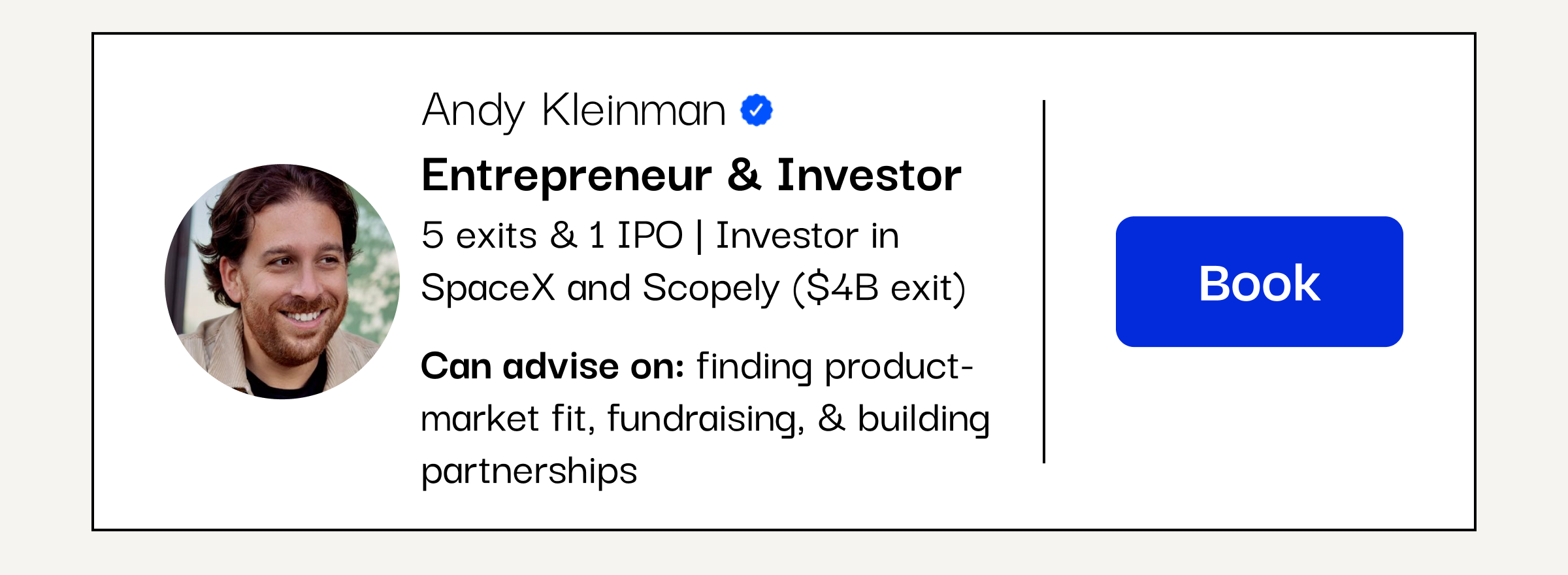Click the word 'partnerships'
Viewport: 1568px width, 575px height.
529,472
